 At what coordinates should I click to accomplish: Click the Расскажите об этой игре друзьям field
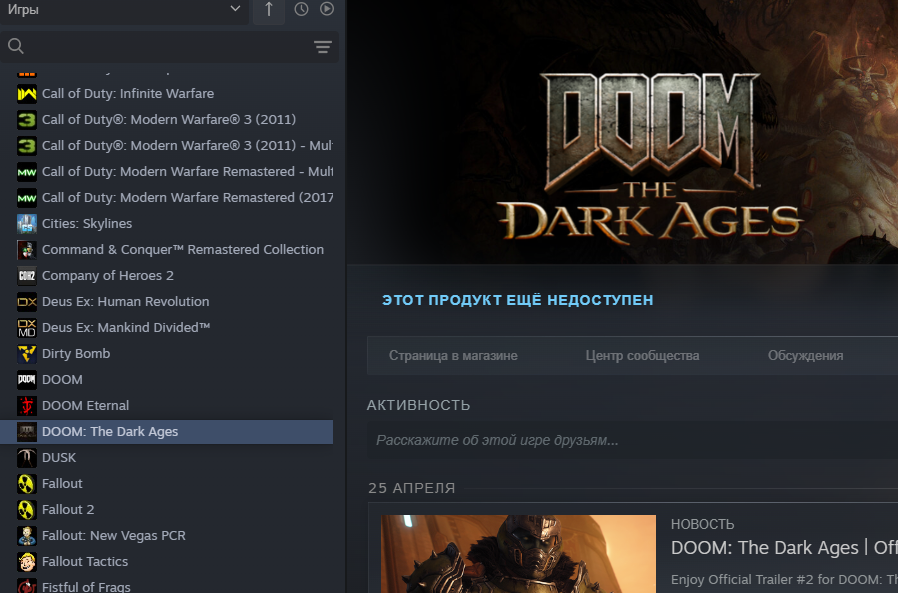[632, 440]
